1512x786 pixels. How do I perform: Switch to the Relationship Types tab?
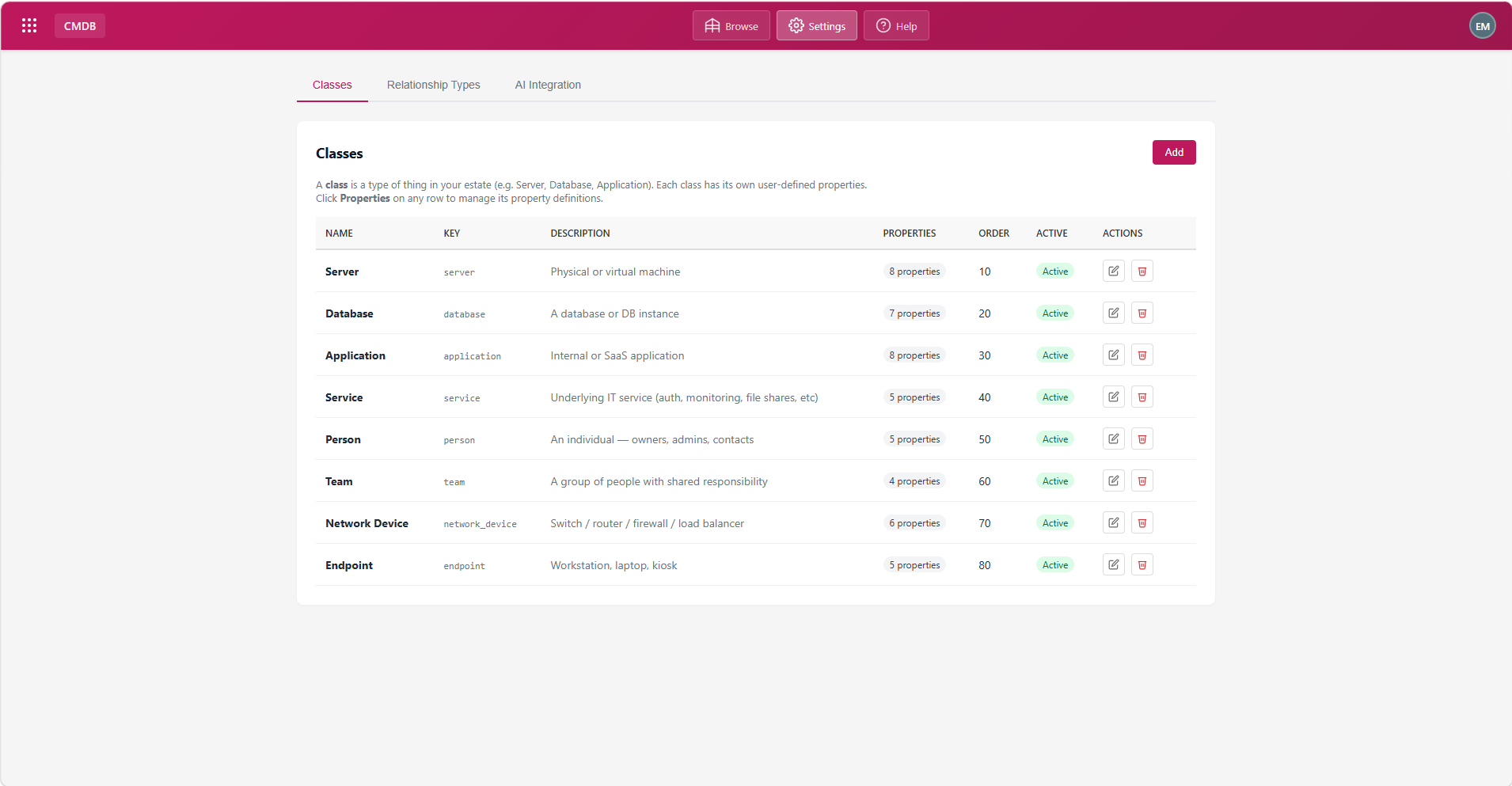point(433,85)
